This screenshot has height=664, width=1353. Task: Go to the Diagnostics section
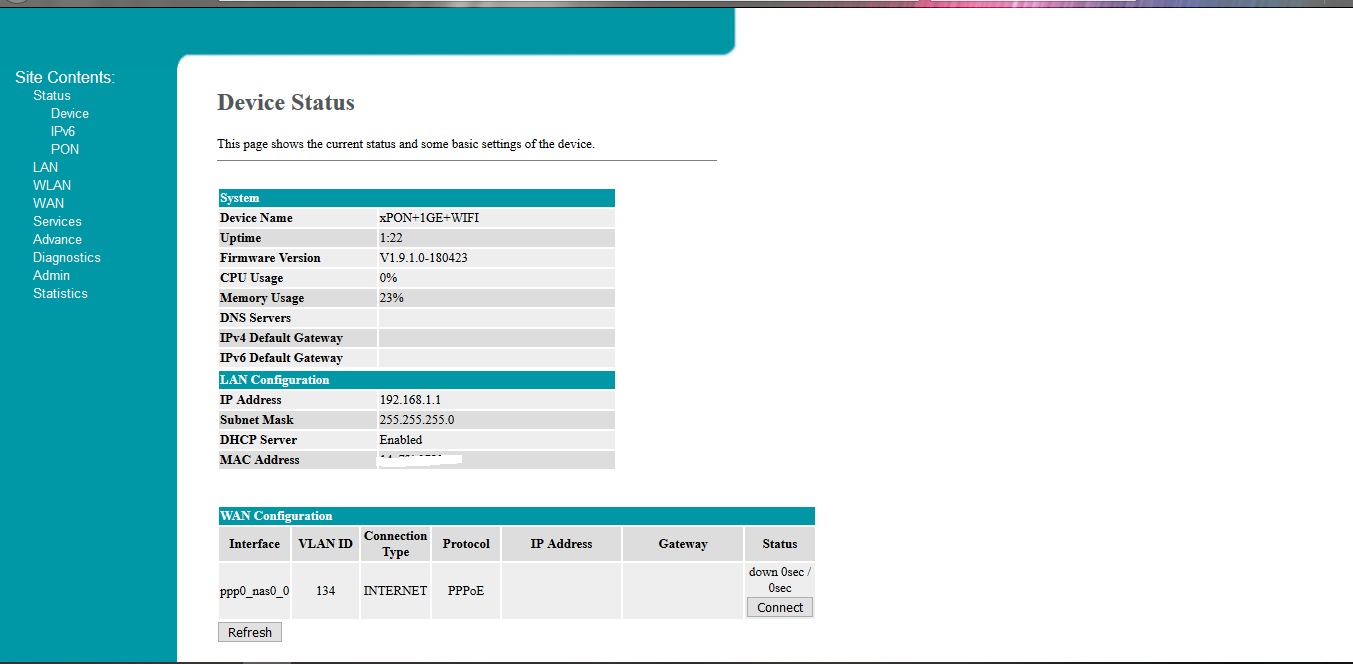[66, 258]
